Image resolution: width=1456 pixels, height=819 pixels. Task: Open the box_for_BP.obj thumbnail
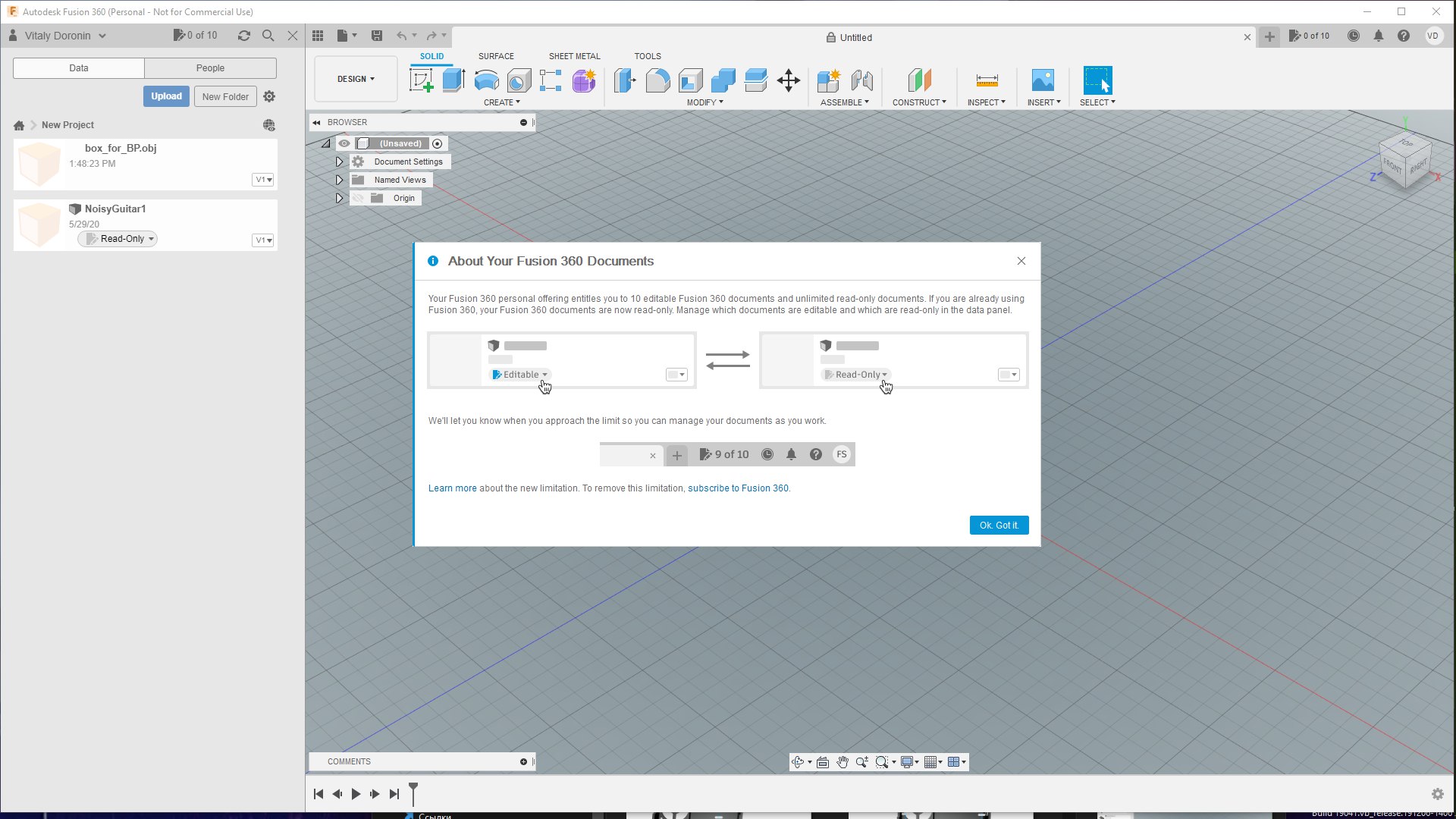point(39,164)
